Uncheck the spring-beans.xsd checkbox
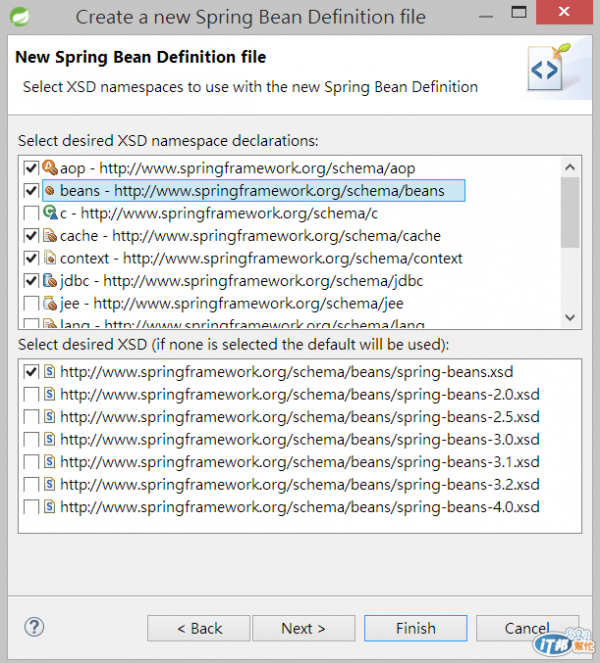Image resolution: width=600 pixels, height=663 pixels. click(31, 372)
